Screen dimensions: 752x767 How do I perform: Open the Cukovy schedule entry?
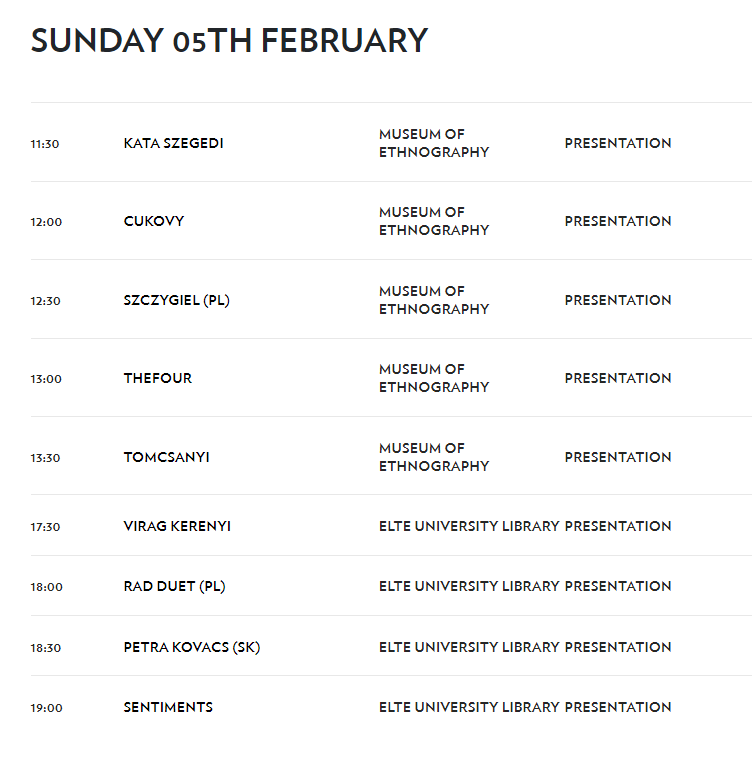click(154, 221)
